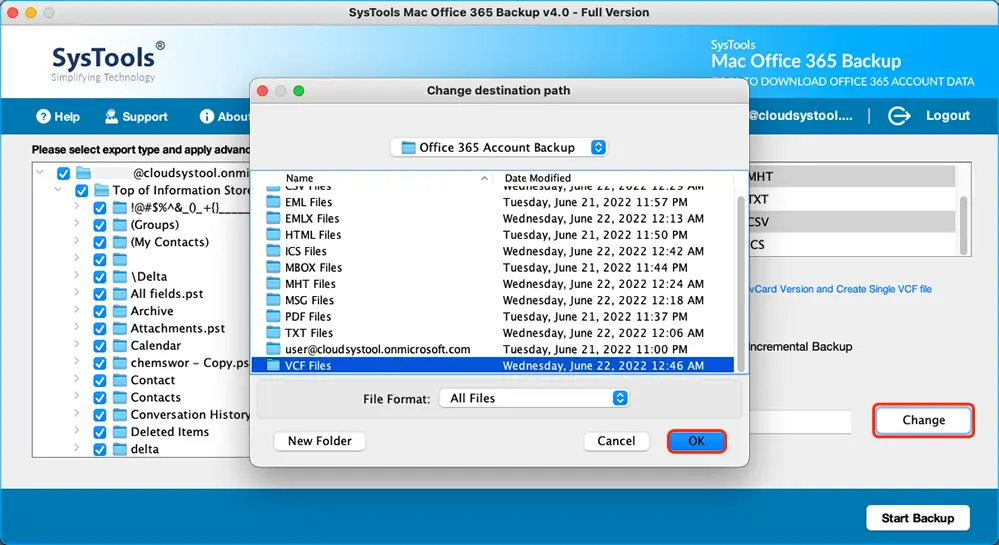The image size is (999, 545).
Task: Click the EML Files folder icon
Action: coord(273,201)
